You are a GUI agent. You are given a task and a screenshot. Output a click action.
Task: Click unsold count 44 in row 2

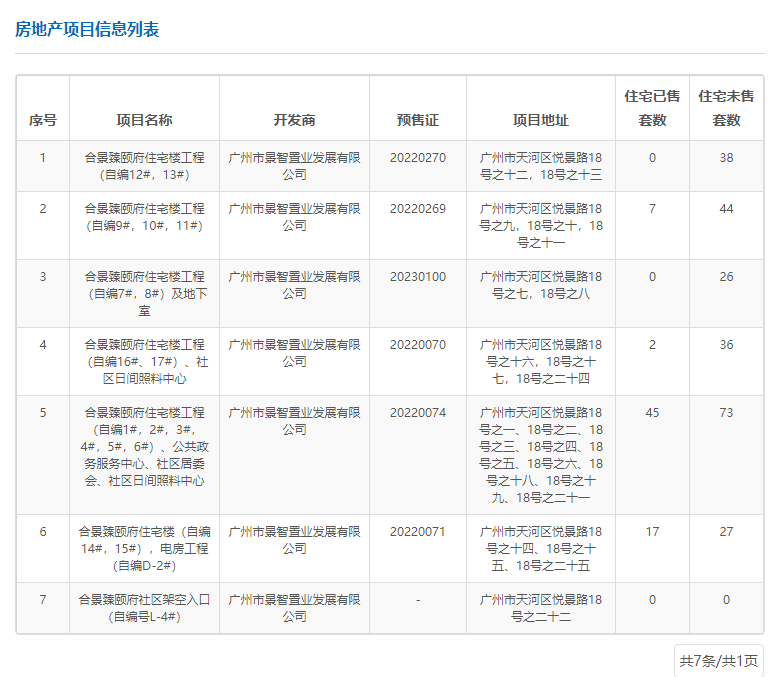[726, 209]
